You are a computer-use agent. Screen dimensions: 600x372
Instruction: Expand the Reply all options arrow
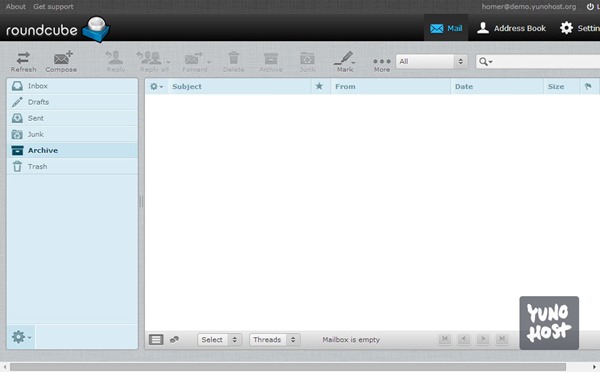click(168, 62)
